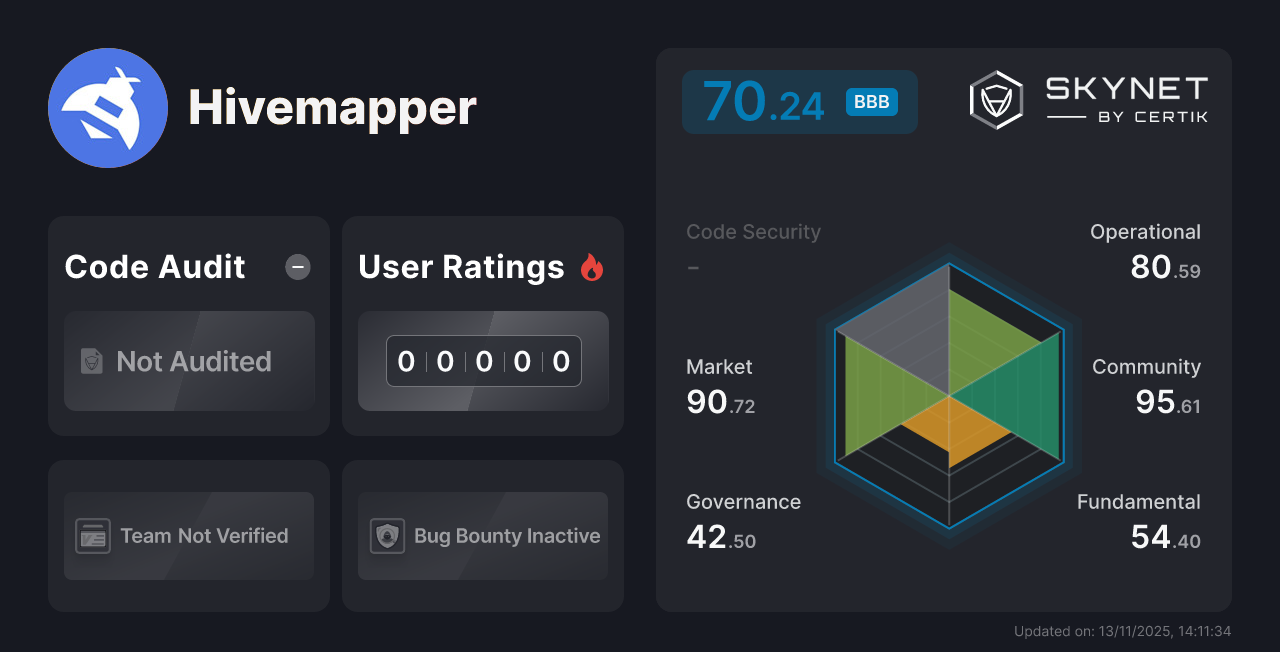Click the Hivemapper bee logo icon
Image resolution: width=1280 pixels, height=652 pixels.
[107, 107]
